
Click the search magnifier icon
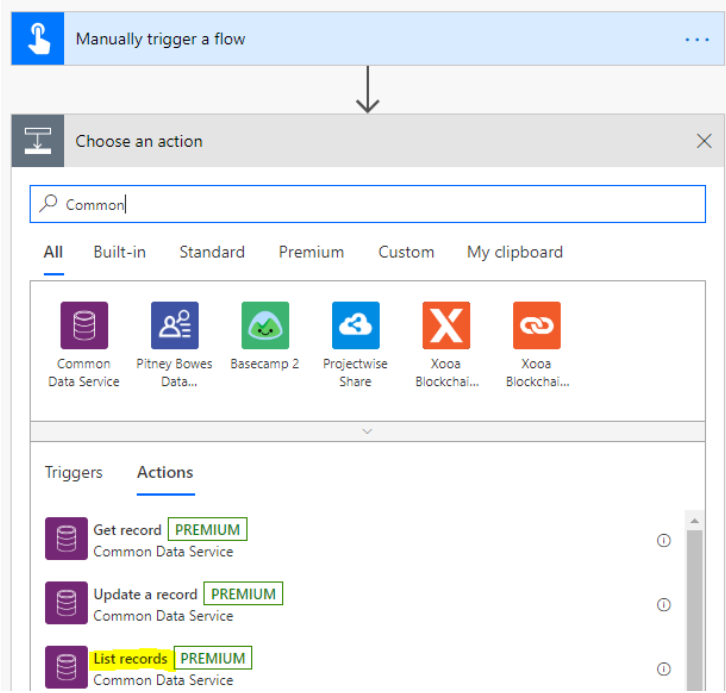tap(48, 203)
